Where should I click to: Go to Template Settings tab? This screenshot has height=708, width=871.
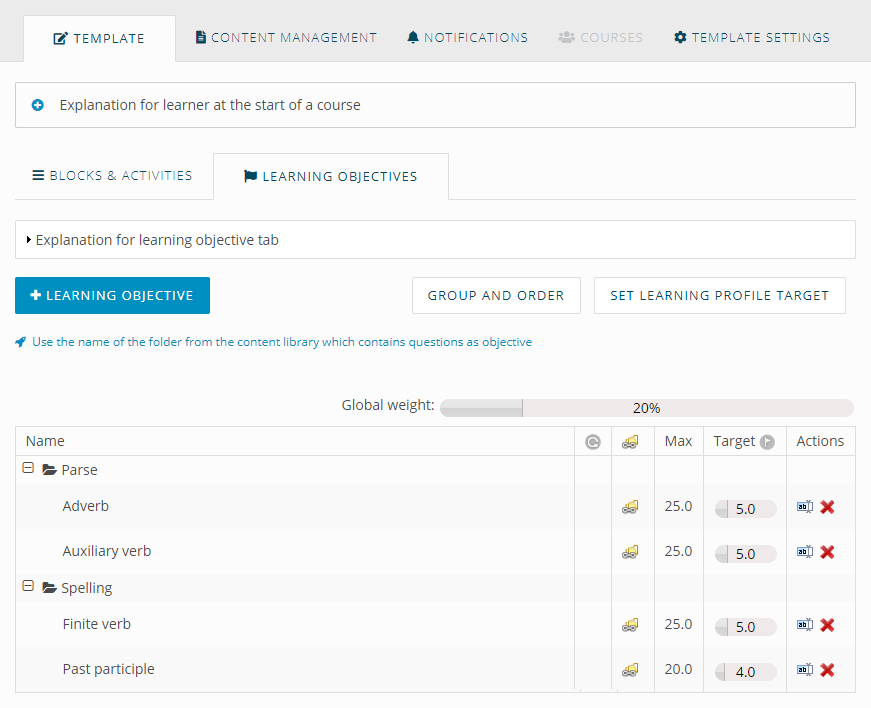[x=752, y=38]
